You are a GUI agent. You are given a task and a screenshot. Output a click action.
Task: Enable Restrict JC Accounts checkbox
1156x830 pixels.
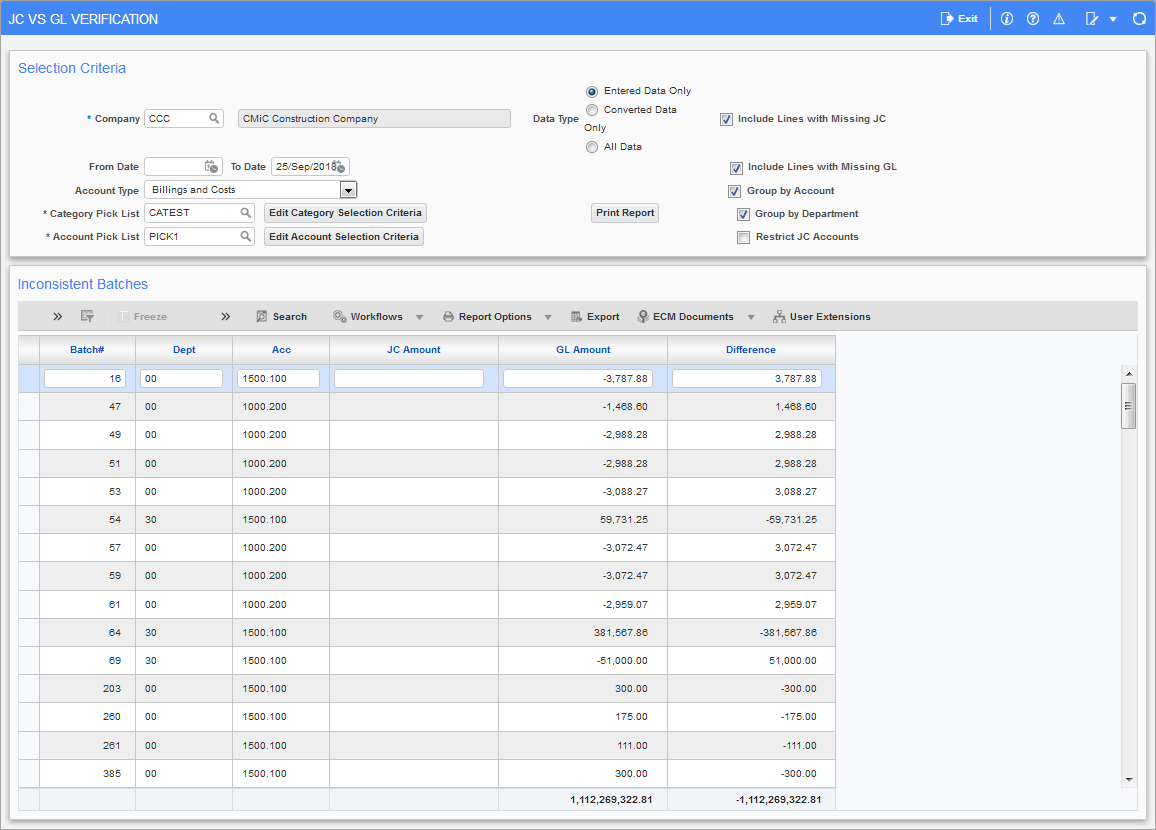coord(743,237)
